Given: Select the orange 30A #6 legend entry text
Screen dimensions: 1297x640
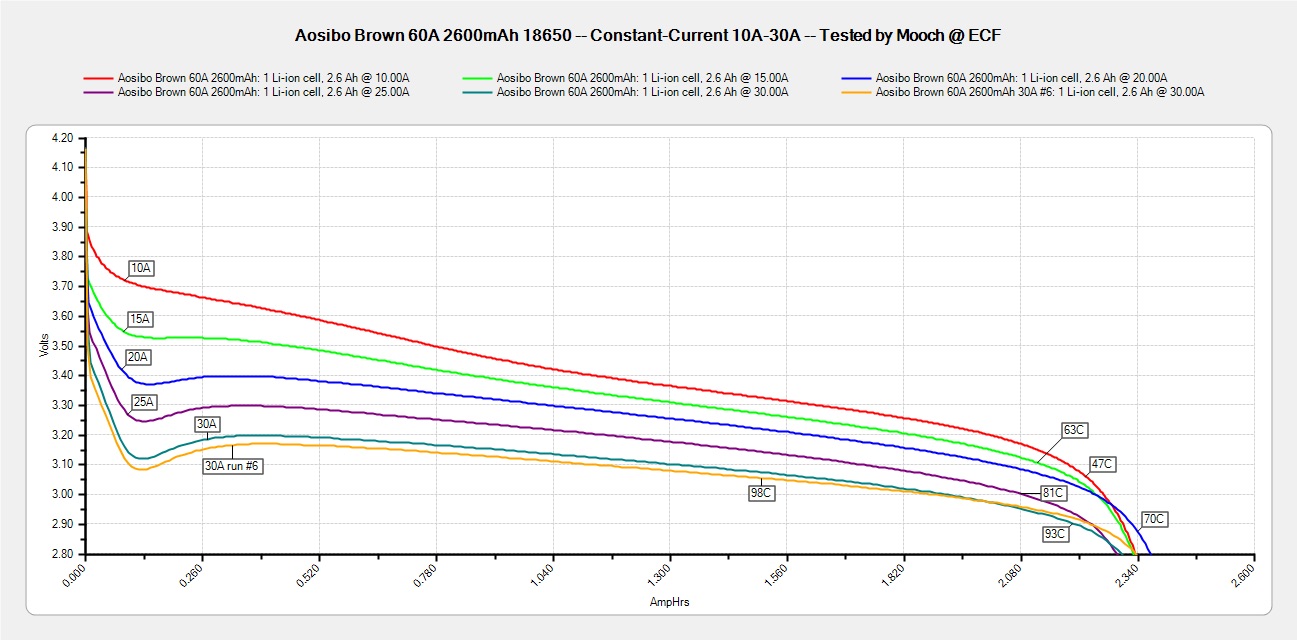Looking at the screenshot, I should [1039, 92].
